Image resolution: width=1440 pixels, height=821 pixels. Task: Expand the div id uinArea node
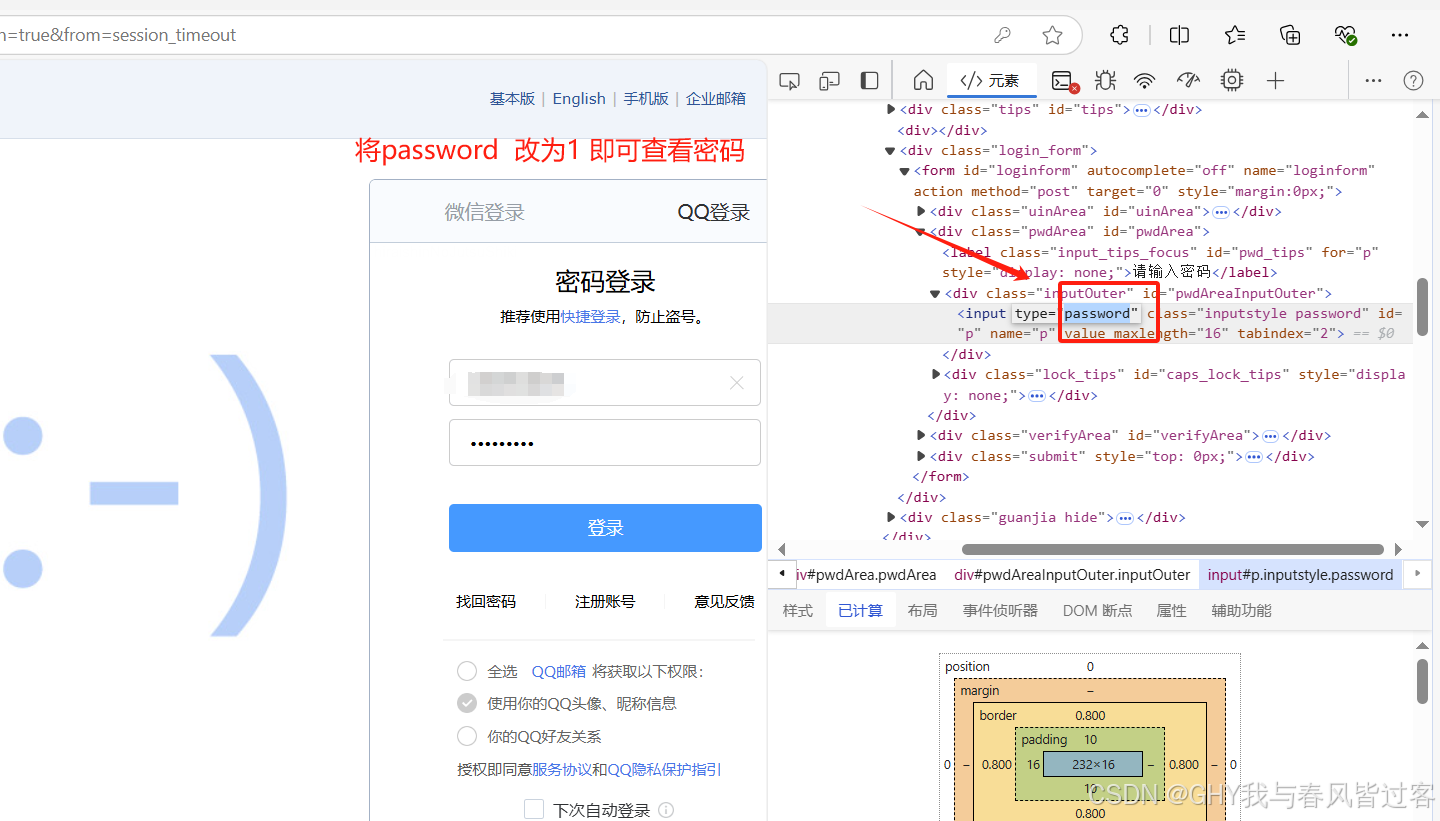pos(921,211)
